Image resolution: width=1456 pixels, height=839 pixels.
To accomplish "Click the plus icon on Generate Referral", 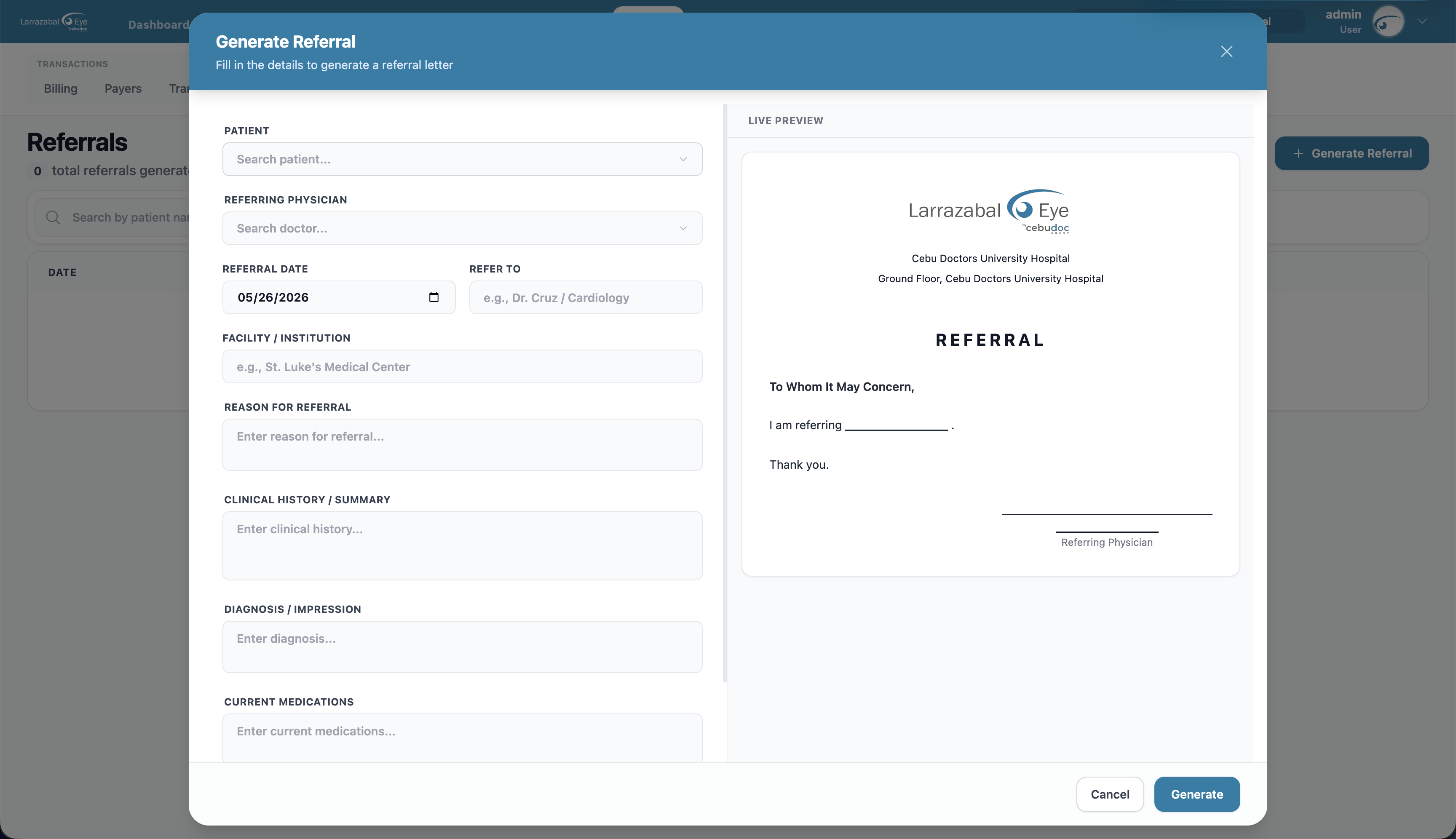I will point(1298,153).
